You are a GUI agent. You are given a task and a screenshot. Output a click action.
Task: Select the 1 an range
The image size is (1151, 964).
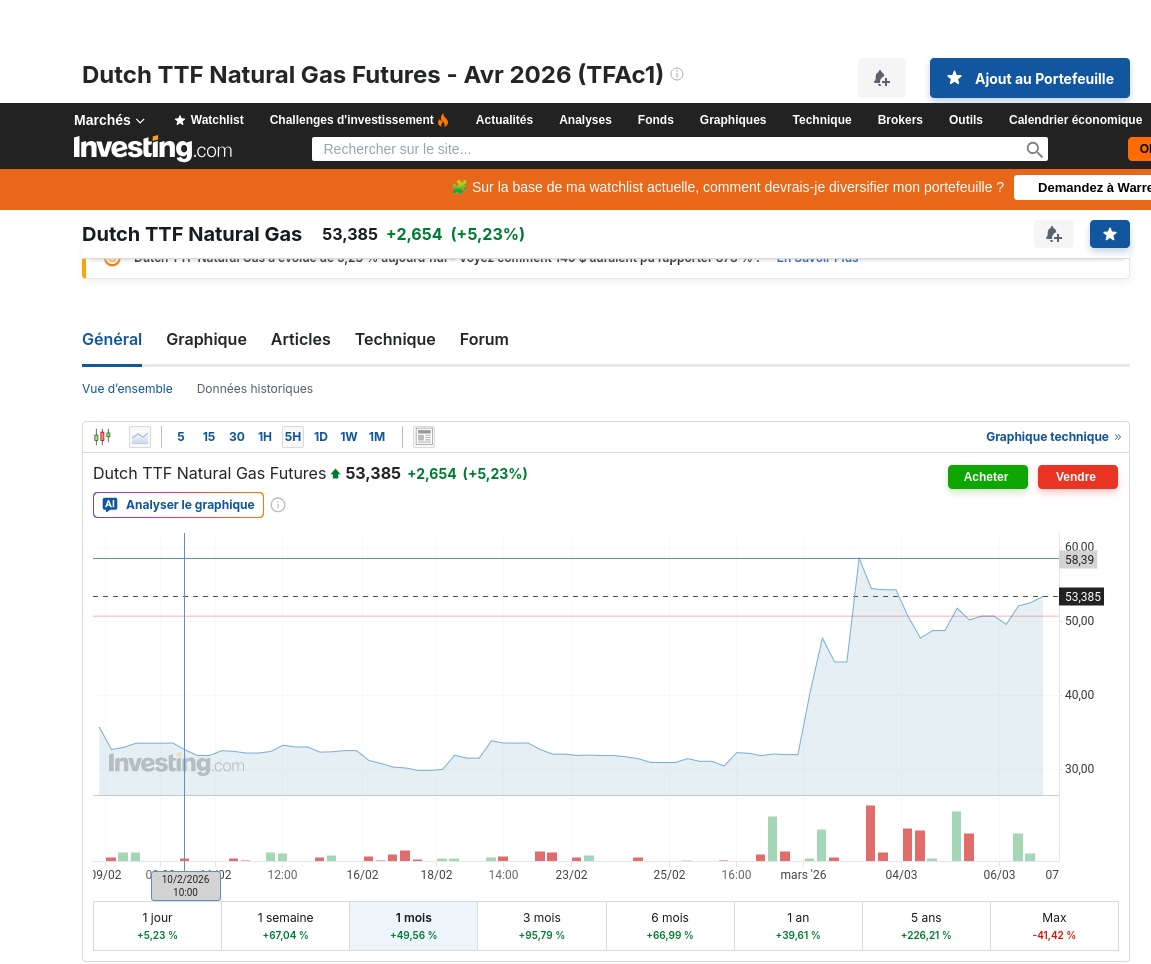click(798, 926)
